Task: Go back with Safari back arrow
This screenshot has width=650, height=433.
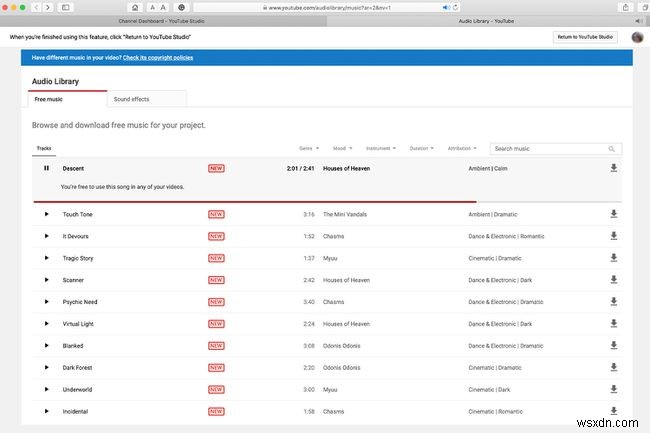Action: (x=36, y=7)
